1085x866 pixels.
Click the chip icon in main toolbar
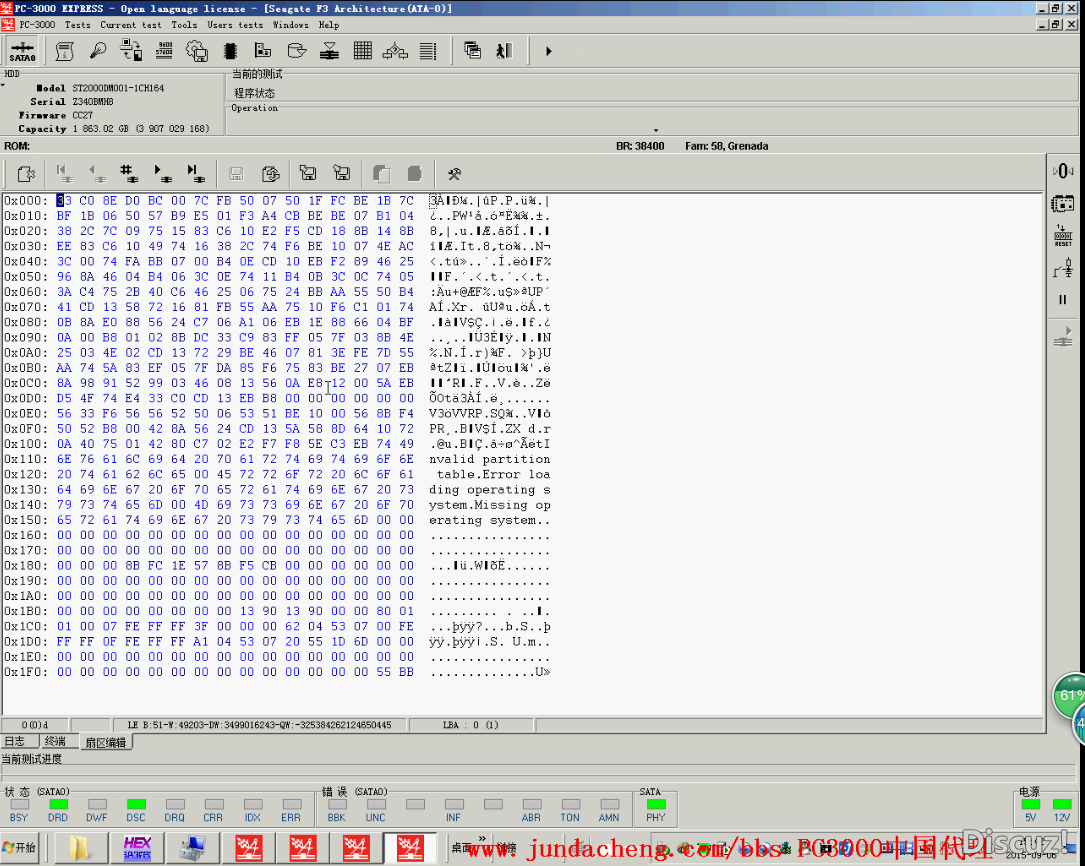click(x=230, y=50)
